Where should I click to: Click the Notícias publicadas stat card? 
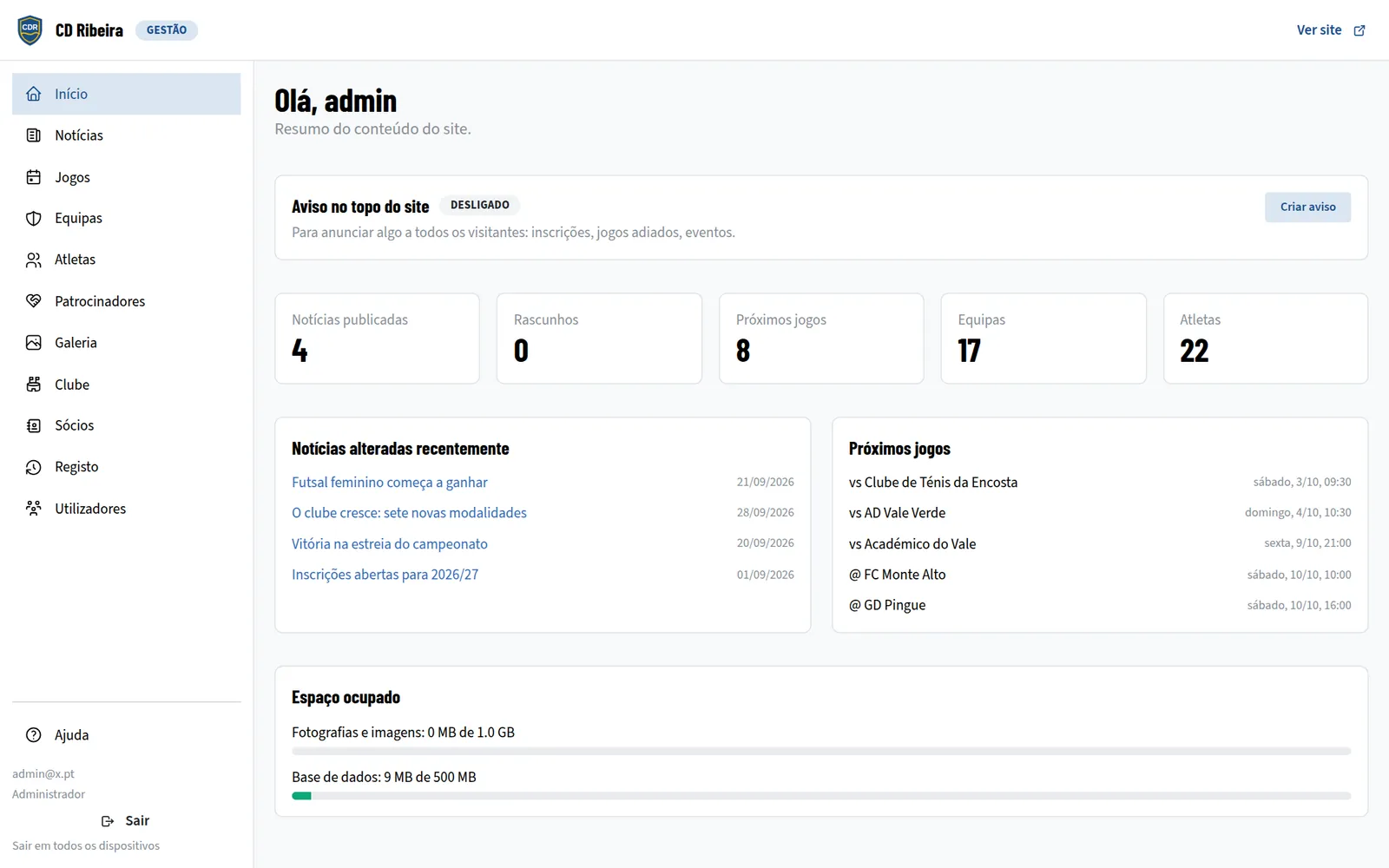[x=377, y=339]
